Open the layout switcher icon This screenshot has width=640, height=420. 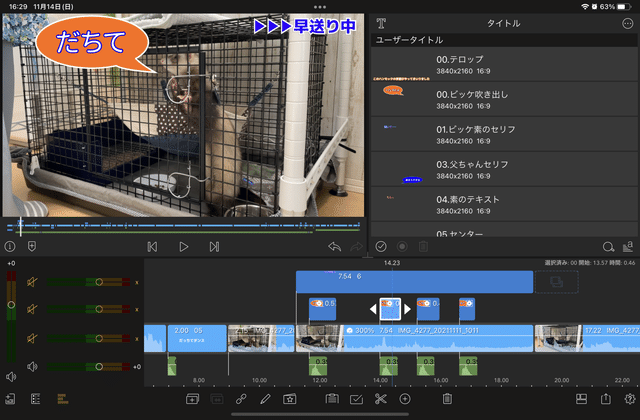(581, 399)
